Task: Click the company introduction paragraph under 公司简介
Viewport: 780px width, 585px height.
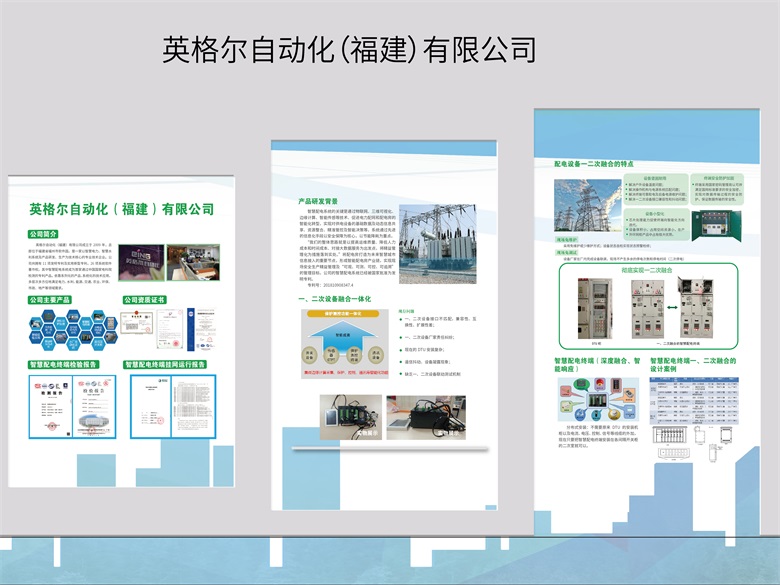Action: click(70, 267)
